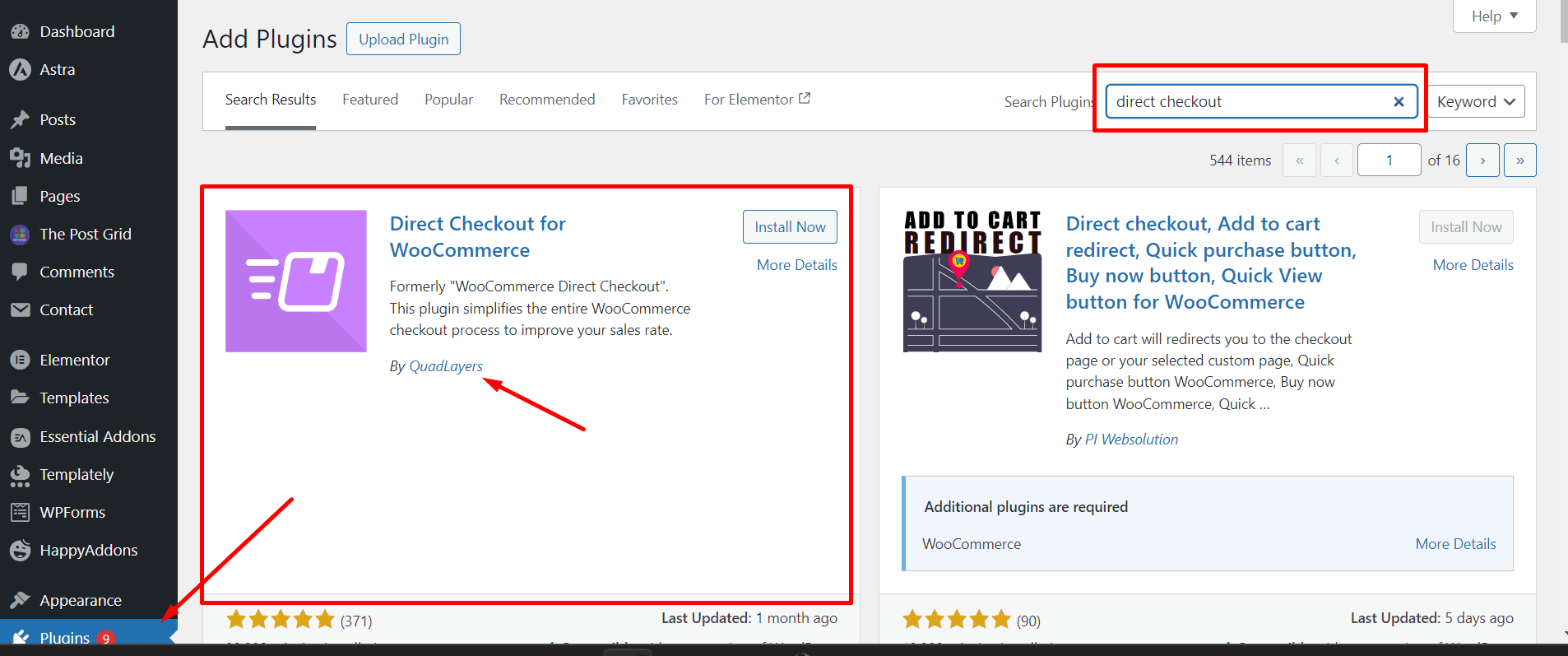Open More Details for required WooCommerce plugin
The width and height of the screenshot is (1568, 656).
click(1455, 544)
